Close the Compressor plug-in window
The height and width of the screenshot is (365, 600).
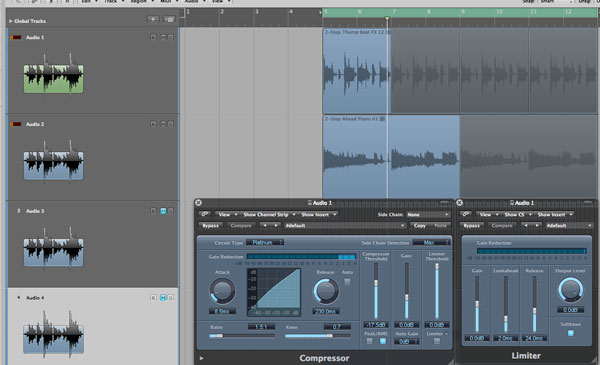tap(198, 203)
